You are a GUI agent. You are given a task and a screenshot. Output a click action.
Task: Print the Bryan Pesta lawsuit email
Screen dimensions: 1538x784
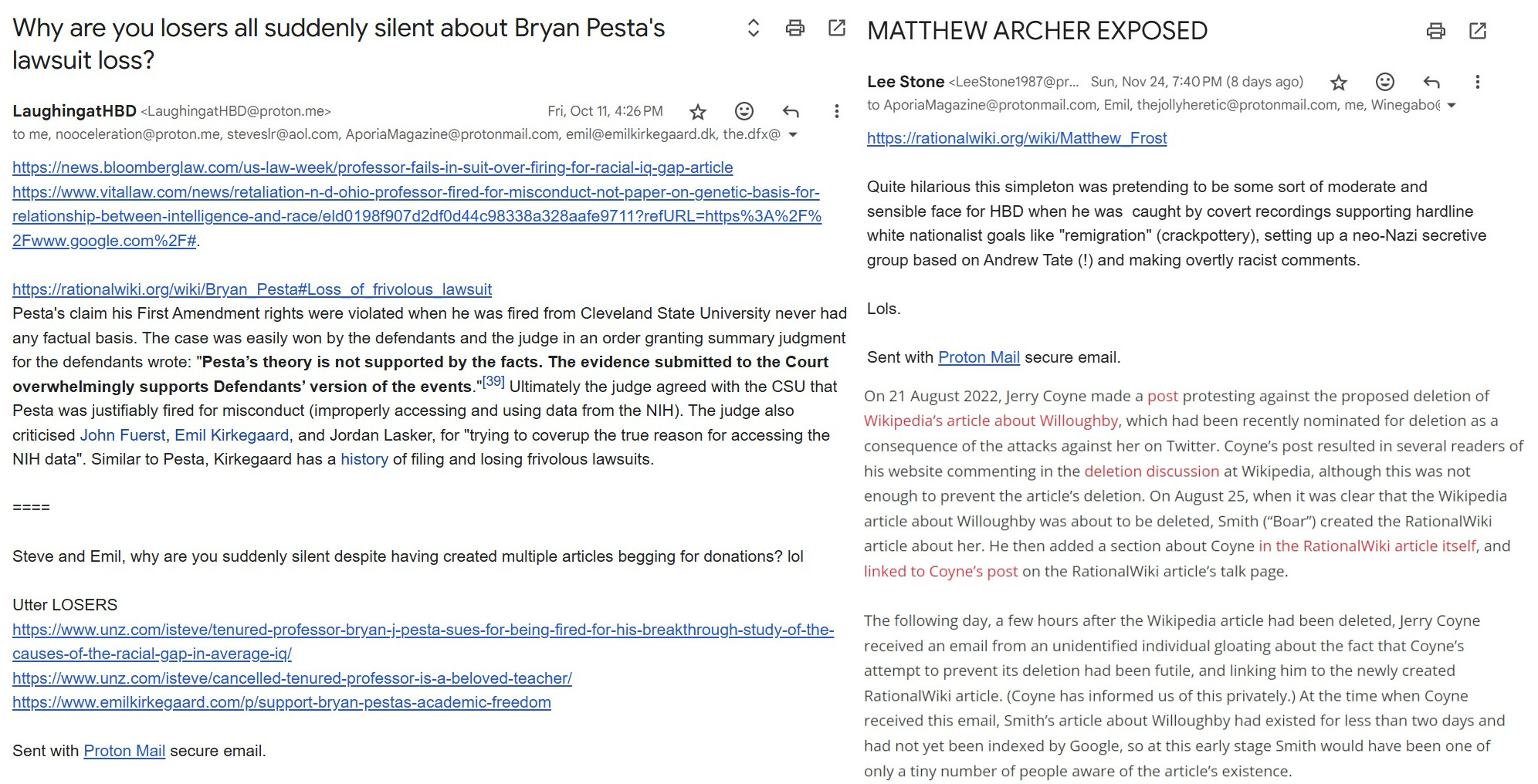coord(794,29)
